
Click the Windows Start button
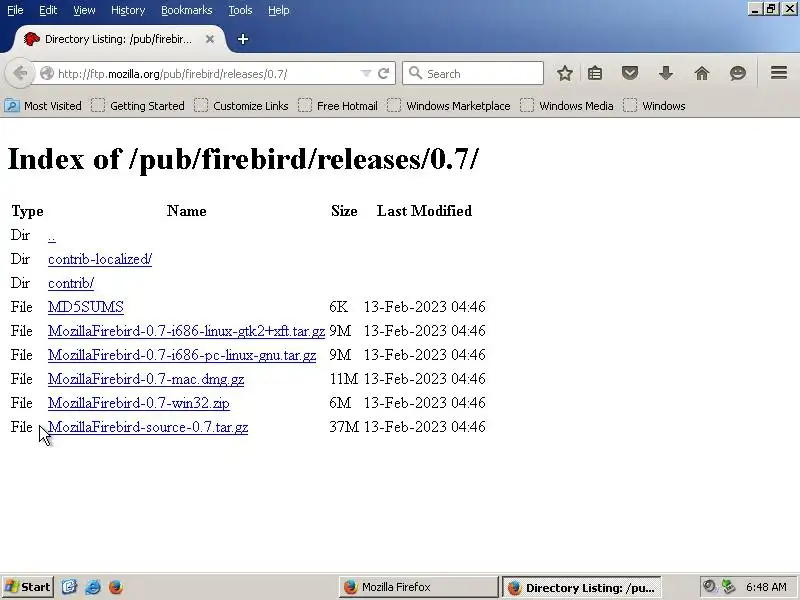[x=28, y=587]
